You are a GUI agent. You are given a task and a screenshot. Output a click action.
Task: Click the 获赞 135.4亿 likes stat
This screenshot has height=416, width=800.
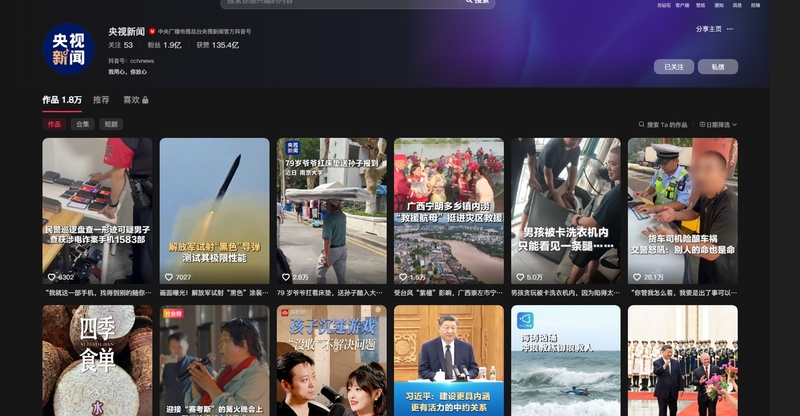218,45
